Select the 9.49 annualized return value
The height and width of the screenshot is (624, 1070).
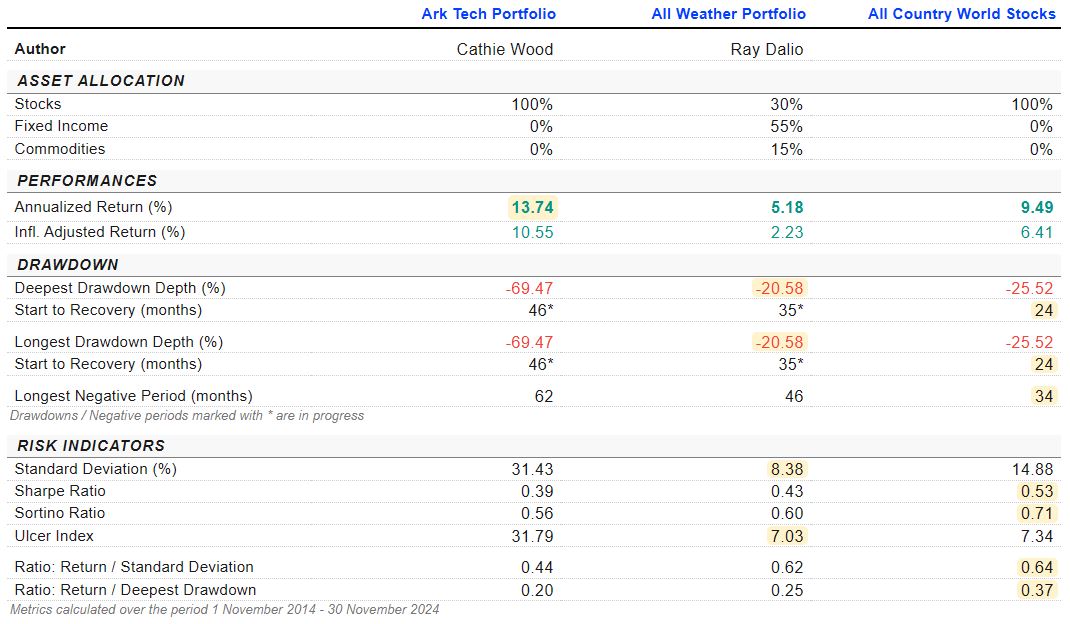click(1037, 208)
